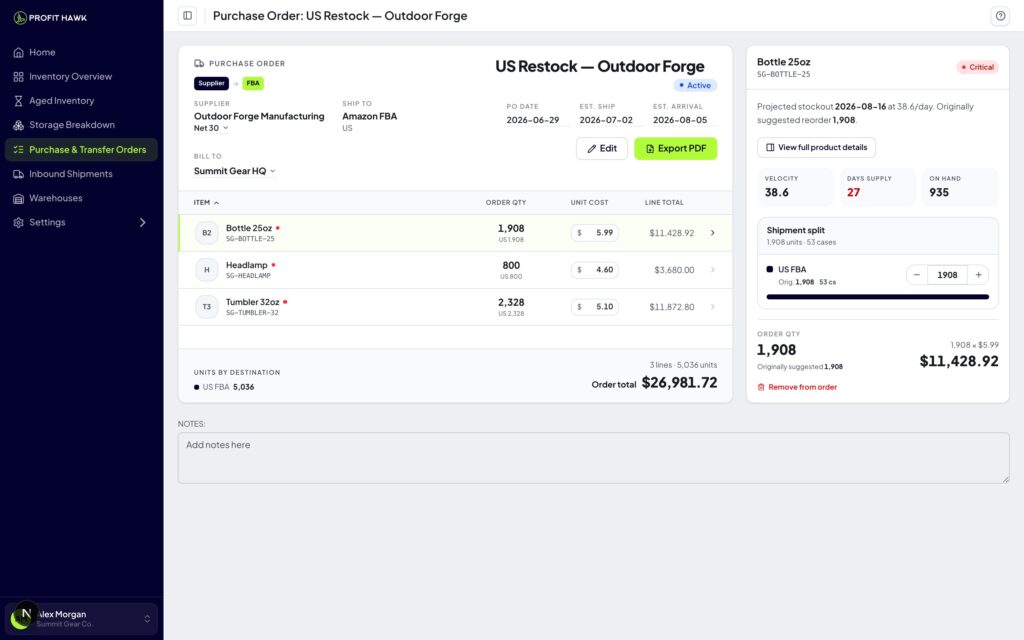
Task: Increase US FBA quantity with plus button
Action: [978, 275]
